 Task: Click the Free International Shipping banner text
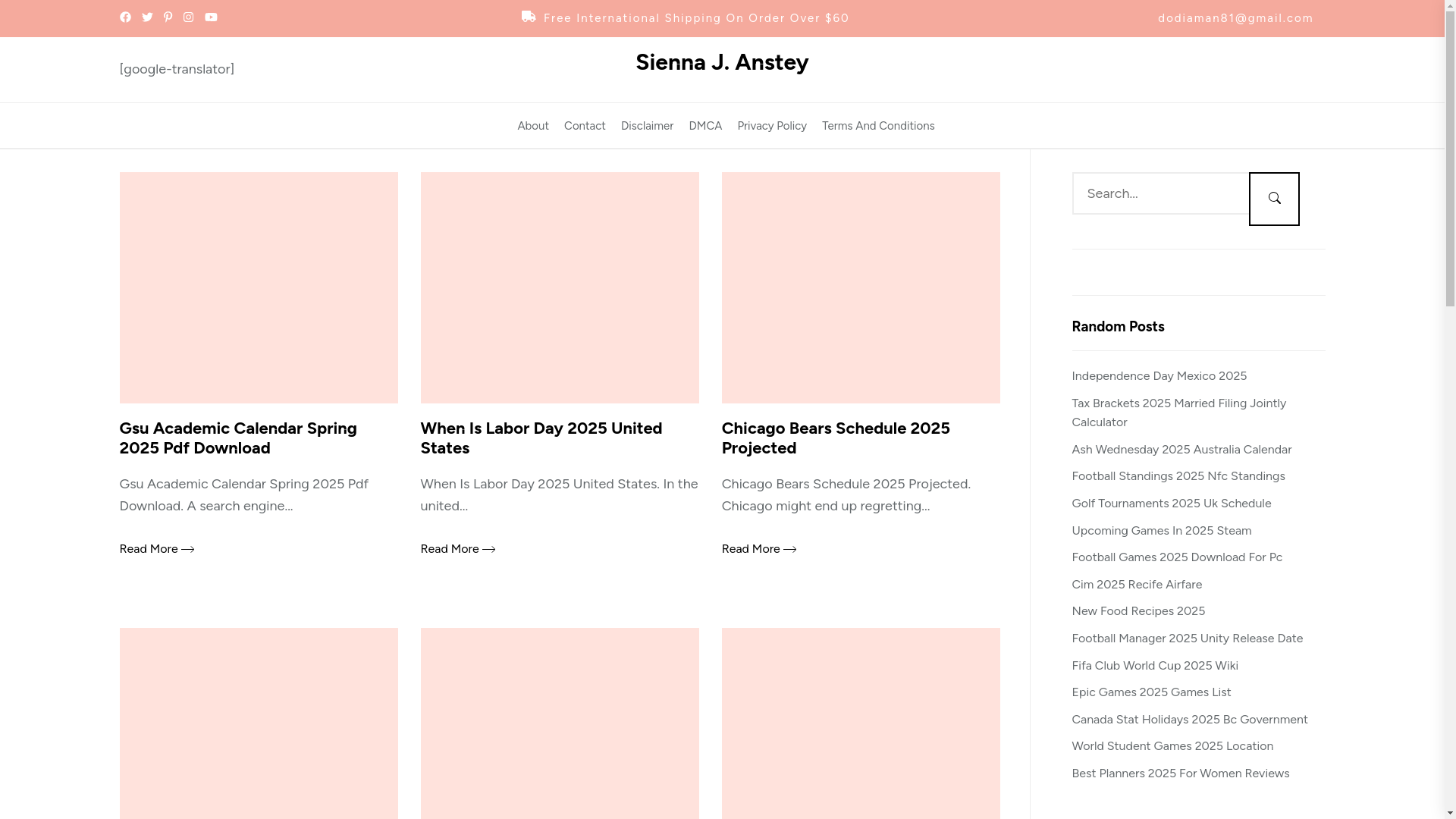(696, 18)
